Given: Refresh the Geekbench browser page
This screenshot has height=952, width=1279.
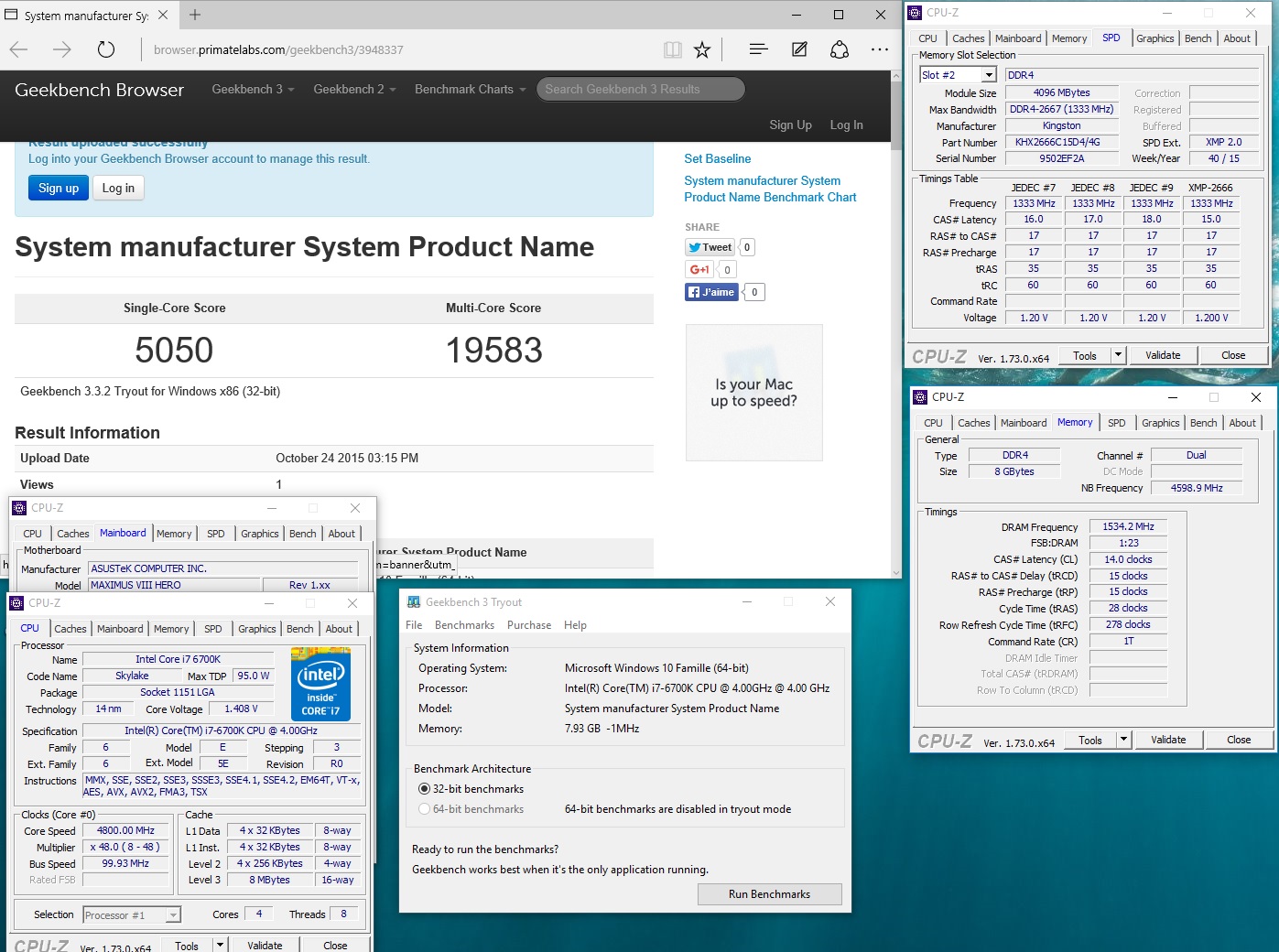Looking at the screenshot, I should pos(106,49).
